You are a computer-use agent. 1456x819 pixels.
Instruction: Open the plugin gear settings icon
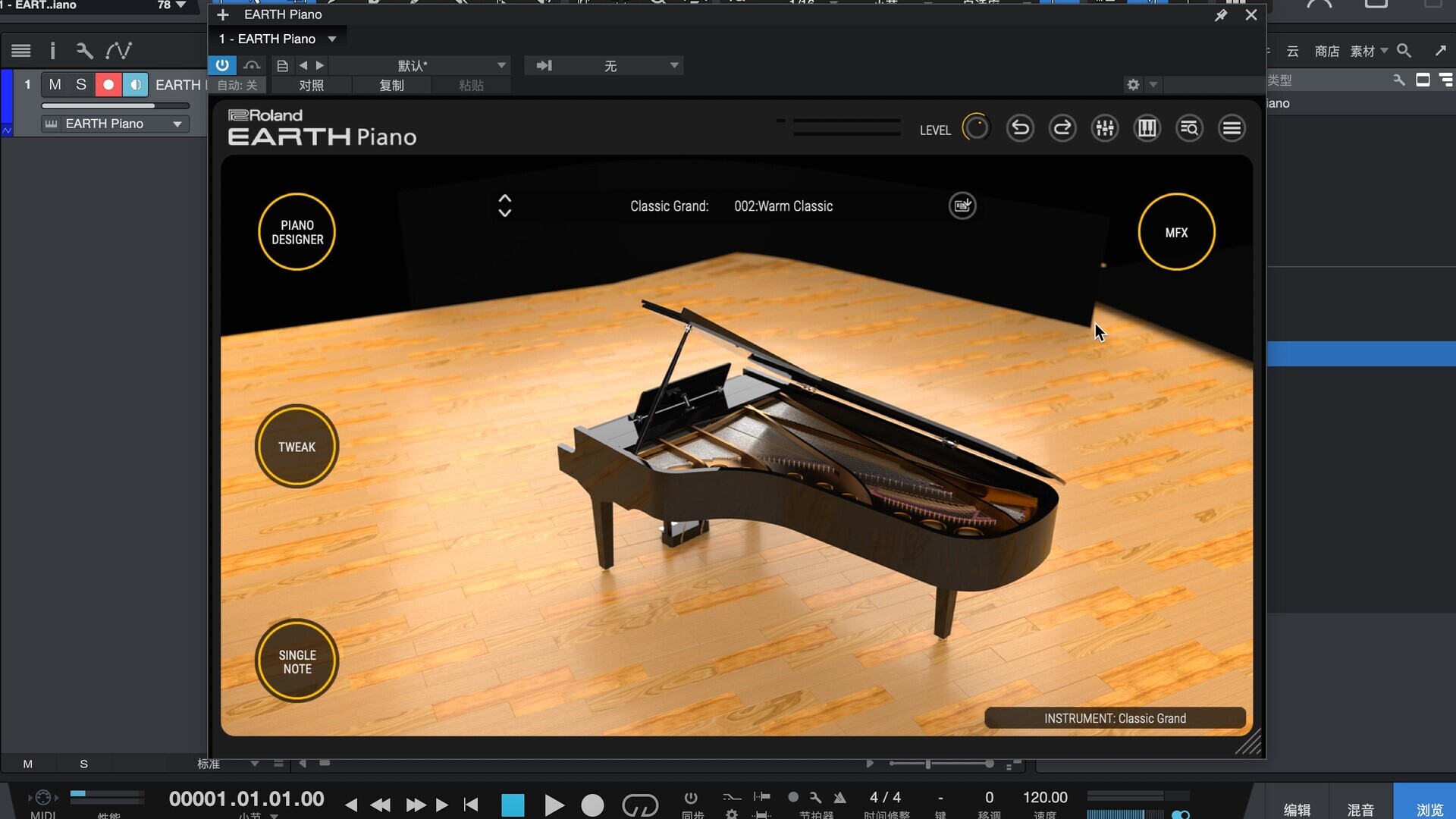(x=1133, y=85)
